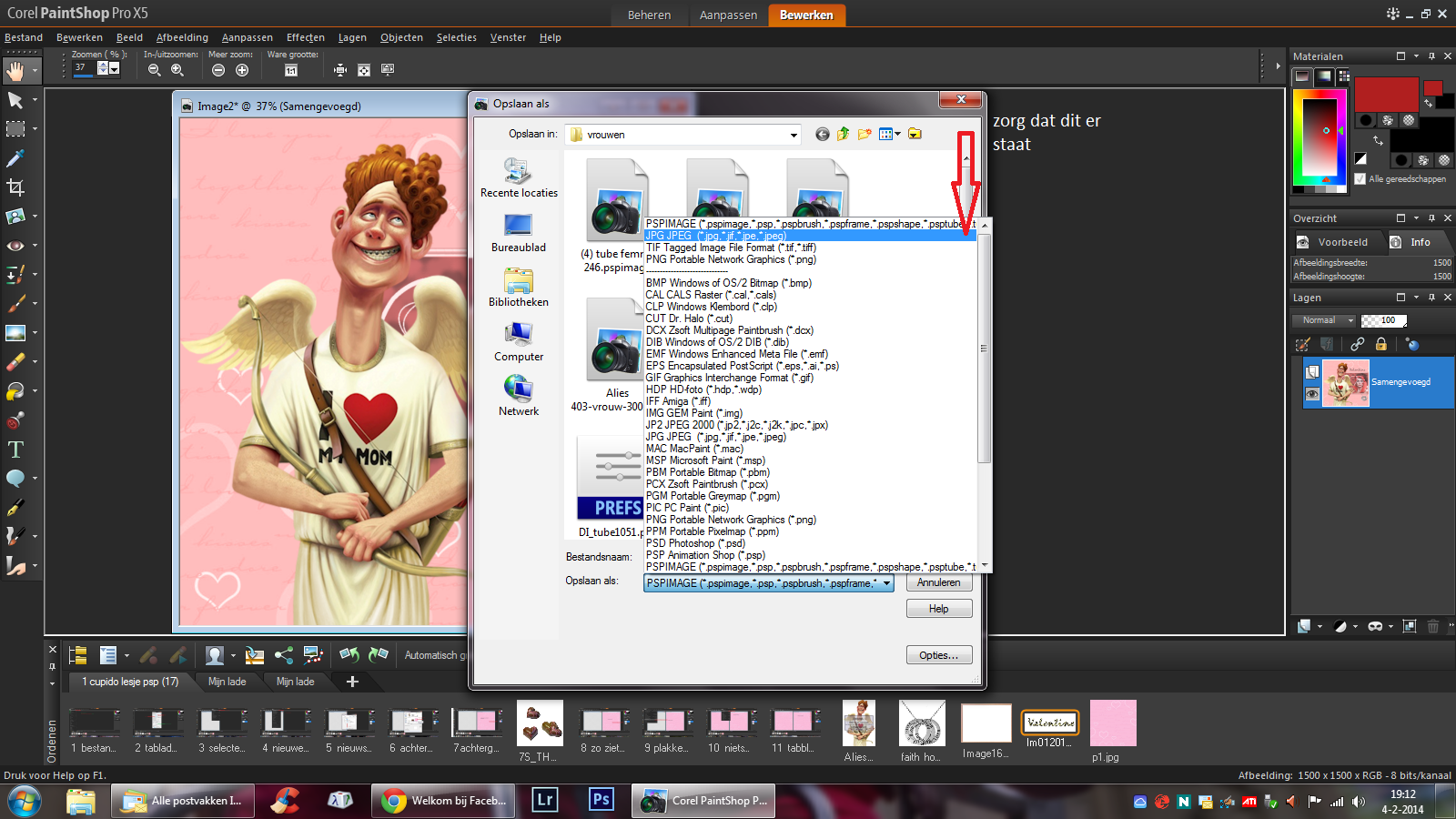This screenshot has height=819, width=1456.
Task: Open the Overzicht panel options arrow
Action: [1417, 218]
